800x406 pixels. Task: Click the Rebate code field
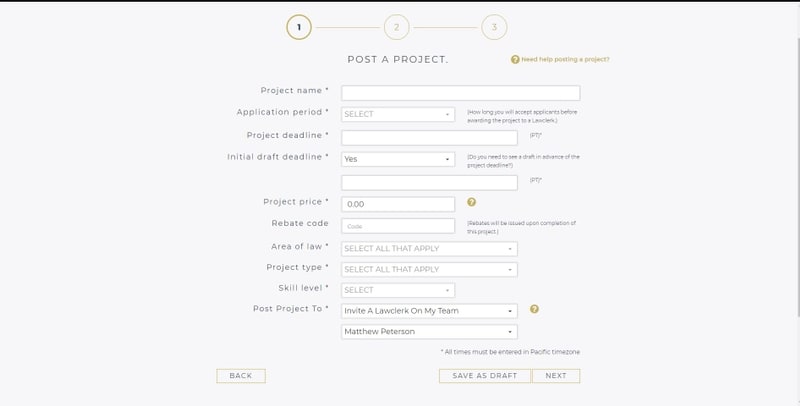tap(398, 226)
